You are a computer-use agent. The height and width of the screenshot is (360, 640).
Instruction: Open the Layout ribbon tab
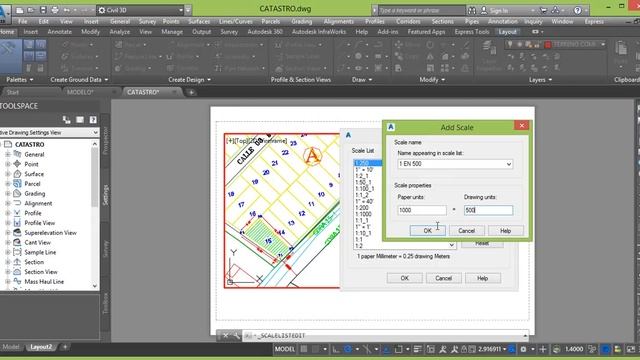507,32
